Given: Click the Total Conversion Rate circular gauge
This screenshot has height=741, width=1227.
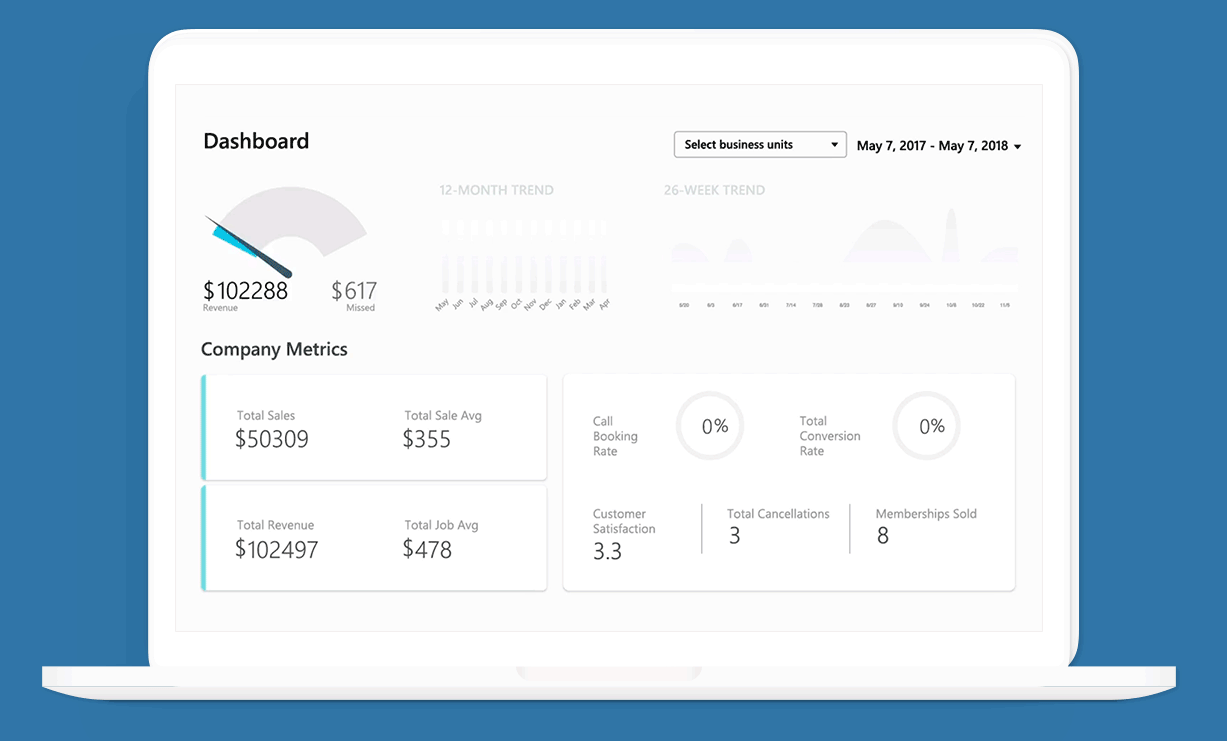Looking at the screenshot, I should [926, 425].
